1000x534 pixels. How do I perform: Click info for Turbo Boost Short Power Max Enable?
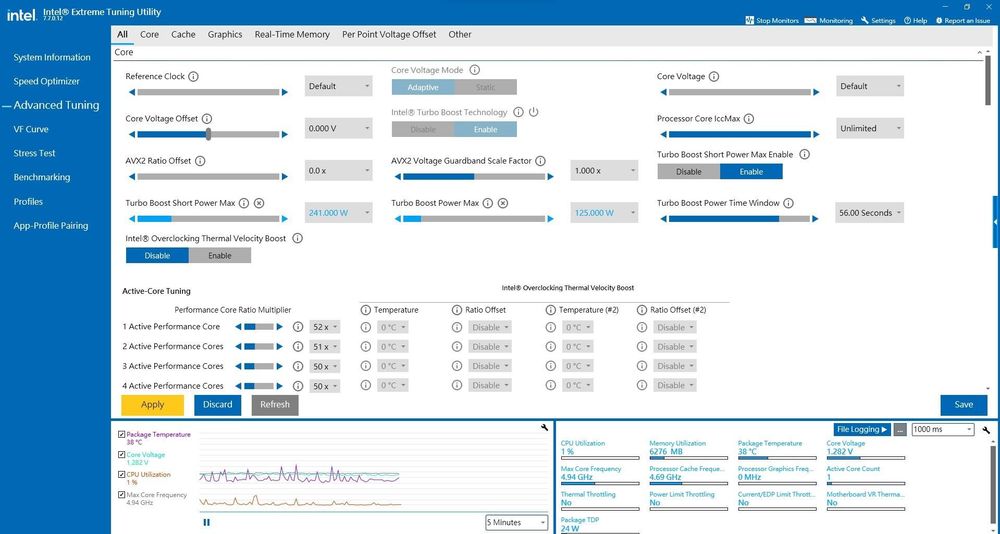(805, 154)
